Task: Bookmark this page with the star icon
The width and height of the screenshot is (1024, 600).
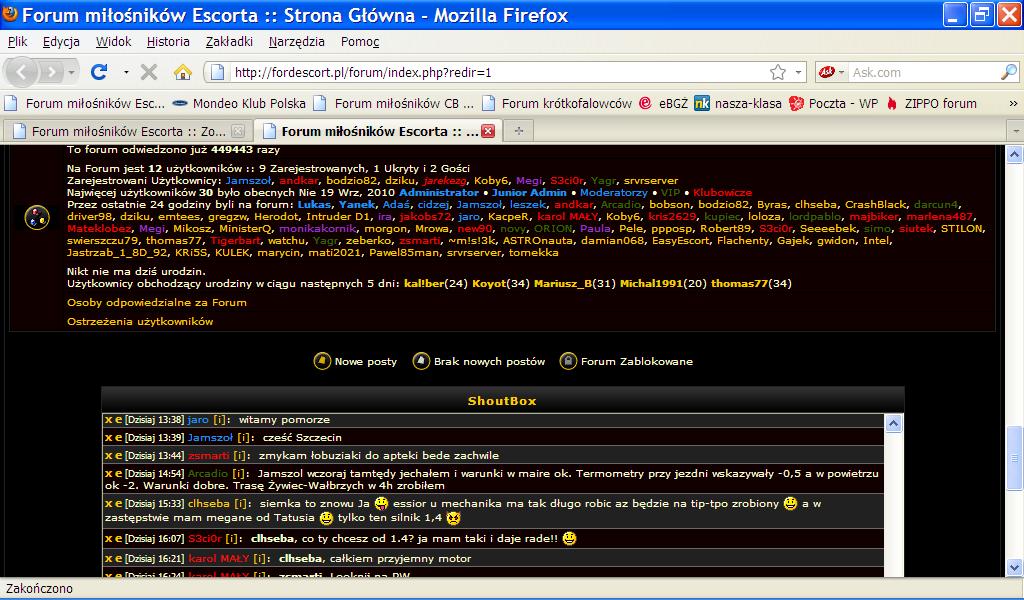Action: click(778, 72)
